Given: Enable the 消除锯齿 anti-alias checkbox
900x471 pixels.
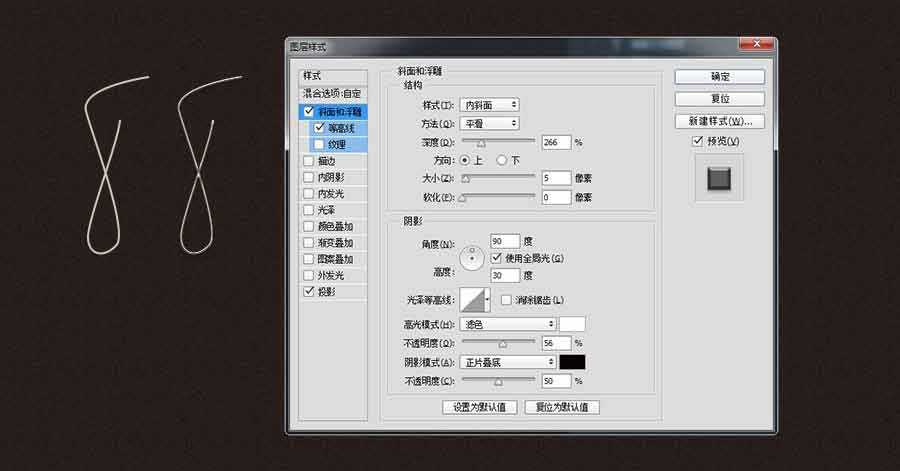Looking at the screenshot, I should (x=506, y=300).
